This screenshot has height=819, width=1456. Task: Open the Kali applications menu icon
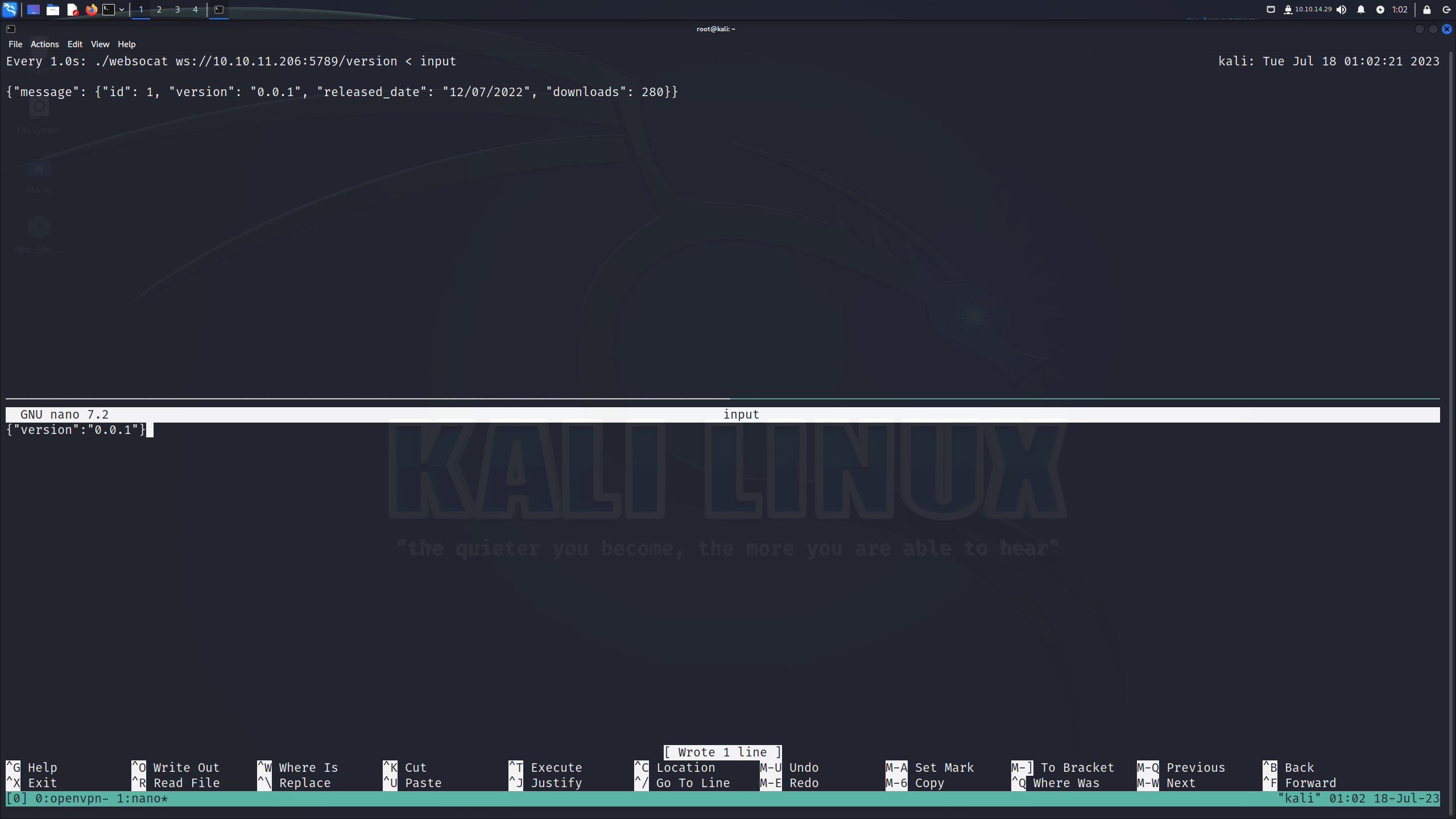click(10, 9)
